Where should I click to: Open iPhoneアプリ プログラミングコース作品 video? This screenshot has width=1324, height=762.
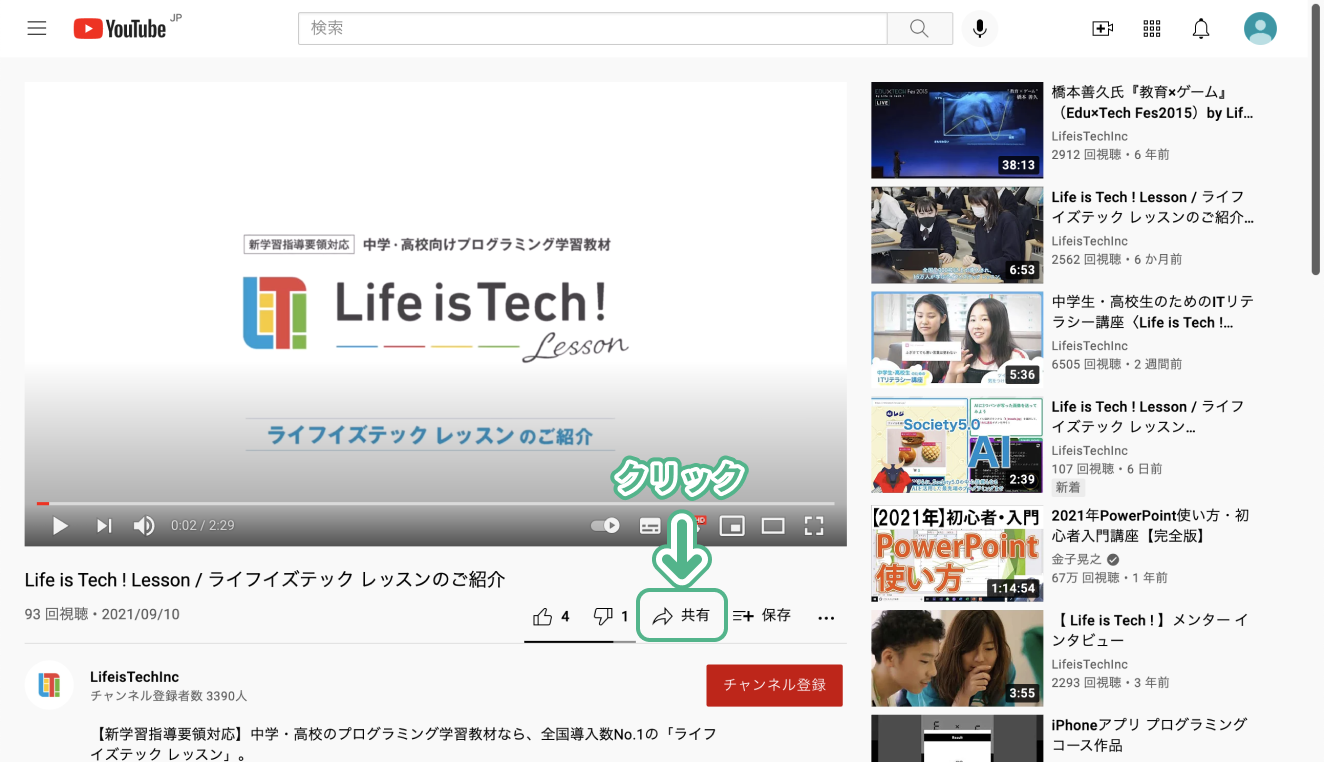(x=1150, y=735)
